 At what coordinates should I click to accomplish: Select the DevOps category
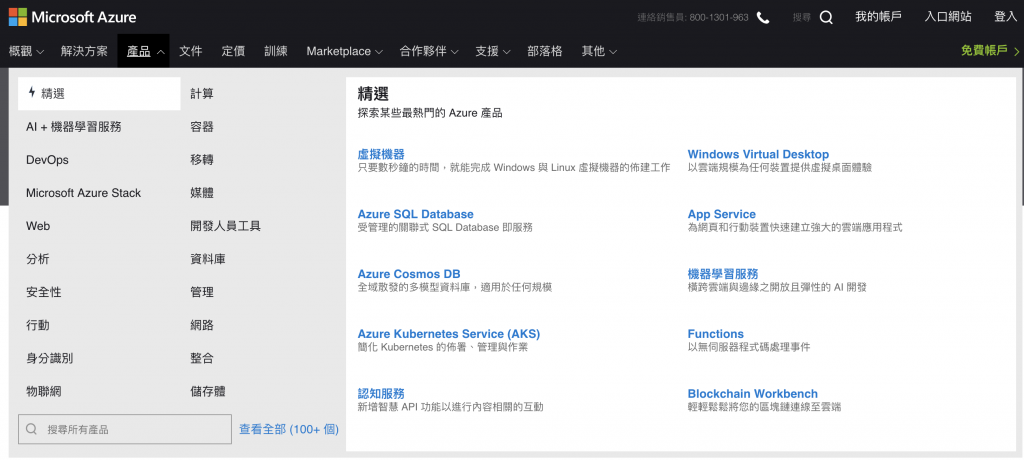click(x=47, y=160)
